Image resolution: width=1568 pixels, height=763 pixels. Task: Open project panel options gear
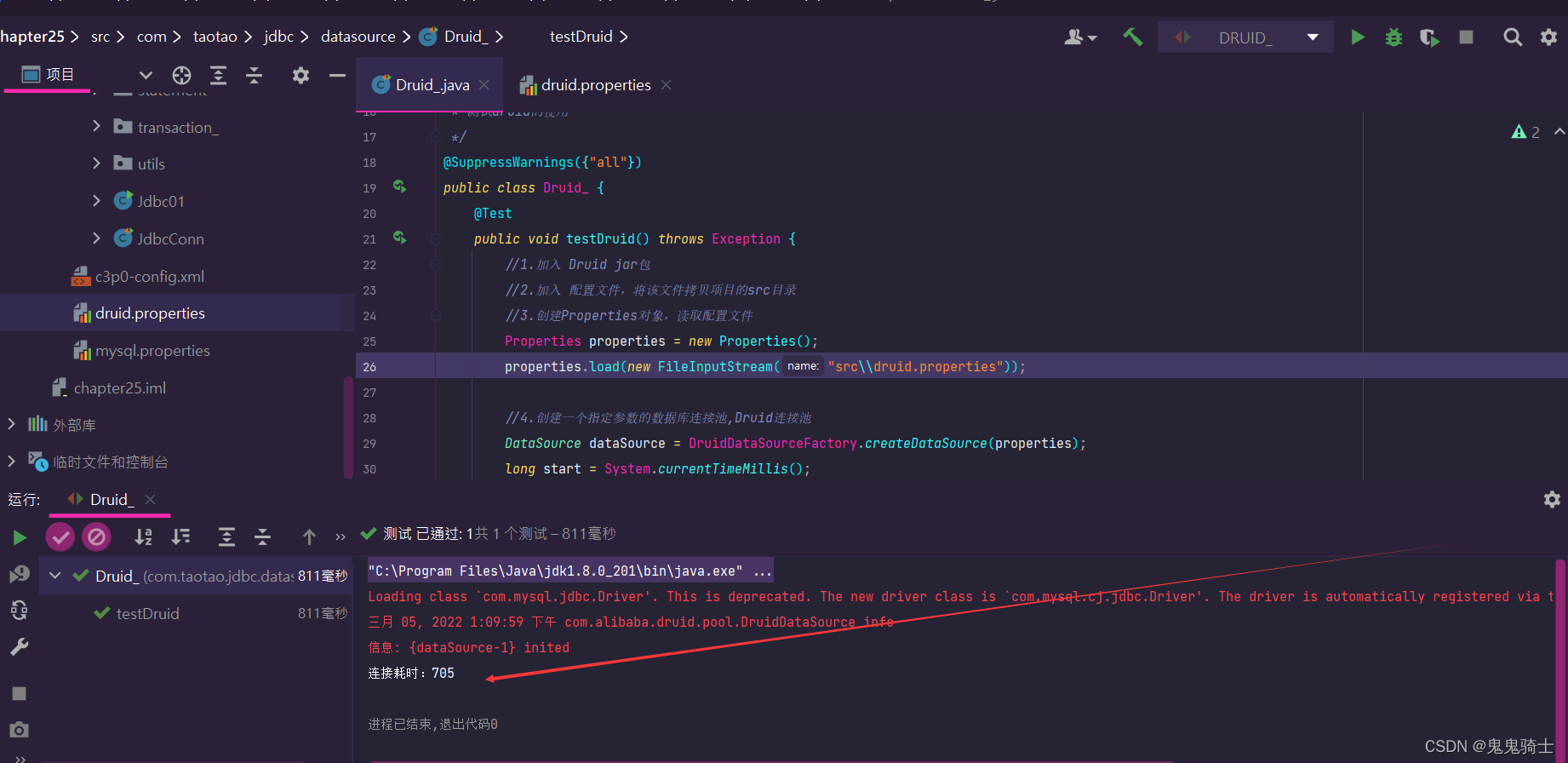[x=300, y=75]
